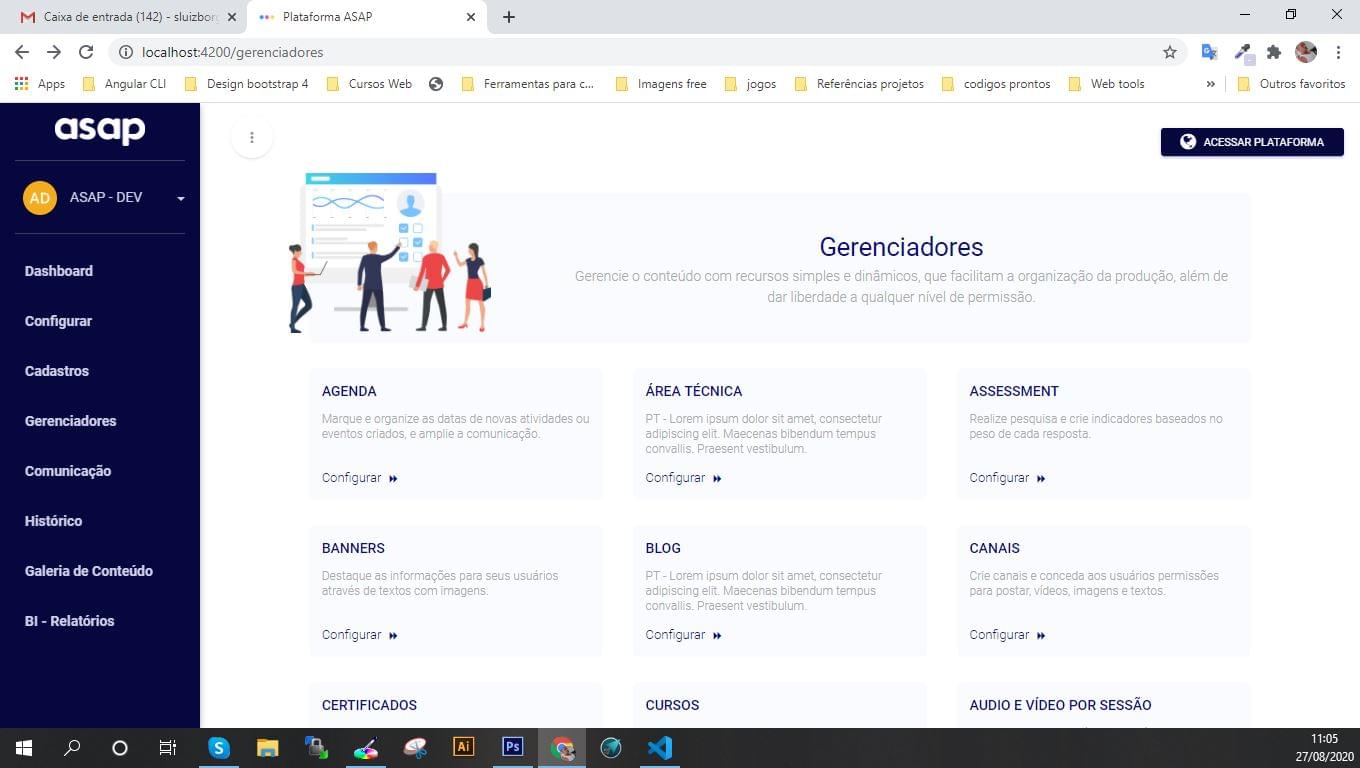This screenshot has height=768, width=1360.
Task: Reload the current page
Action: click(86, 52)
